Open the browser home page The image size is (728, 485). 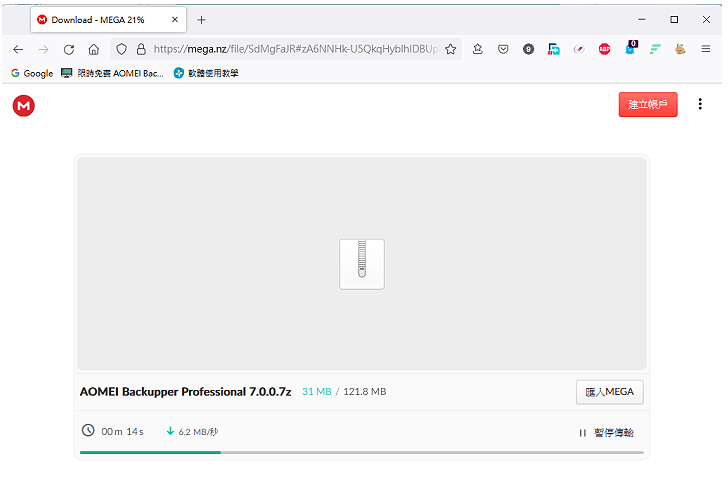(x=94, y=49)
